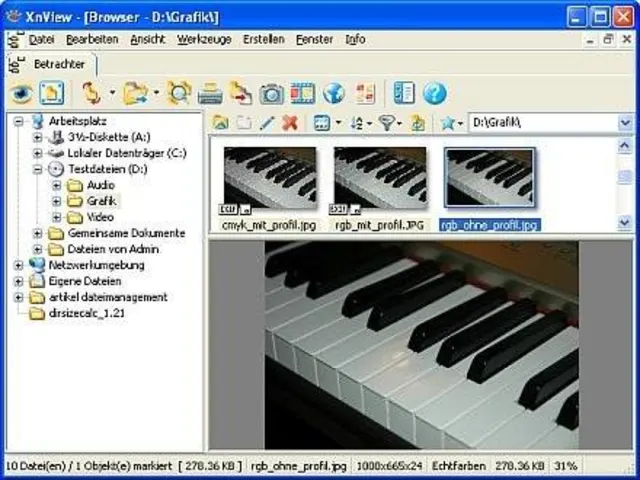Select the rgb_mit_profil.JPG thumbnail
The width and height of the screenshot is (640, 480).
click(380, 178)
